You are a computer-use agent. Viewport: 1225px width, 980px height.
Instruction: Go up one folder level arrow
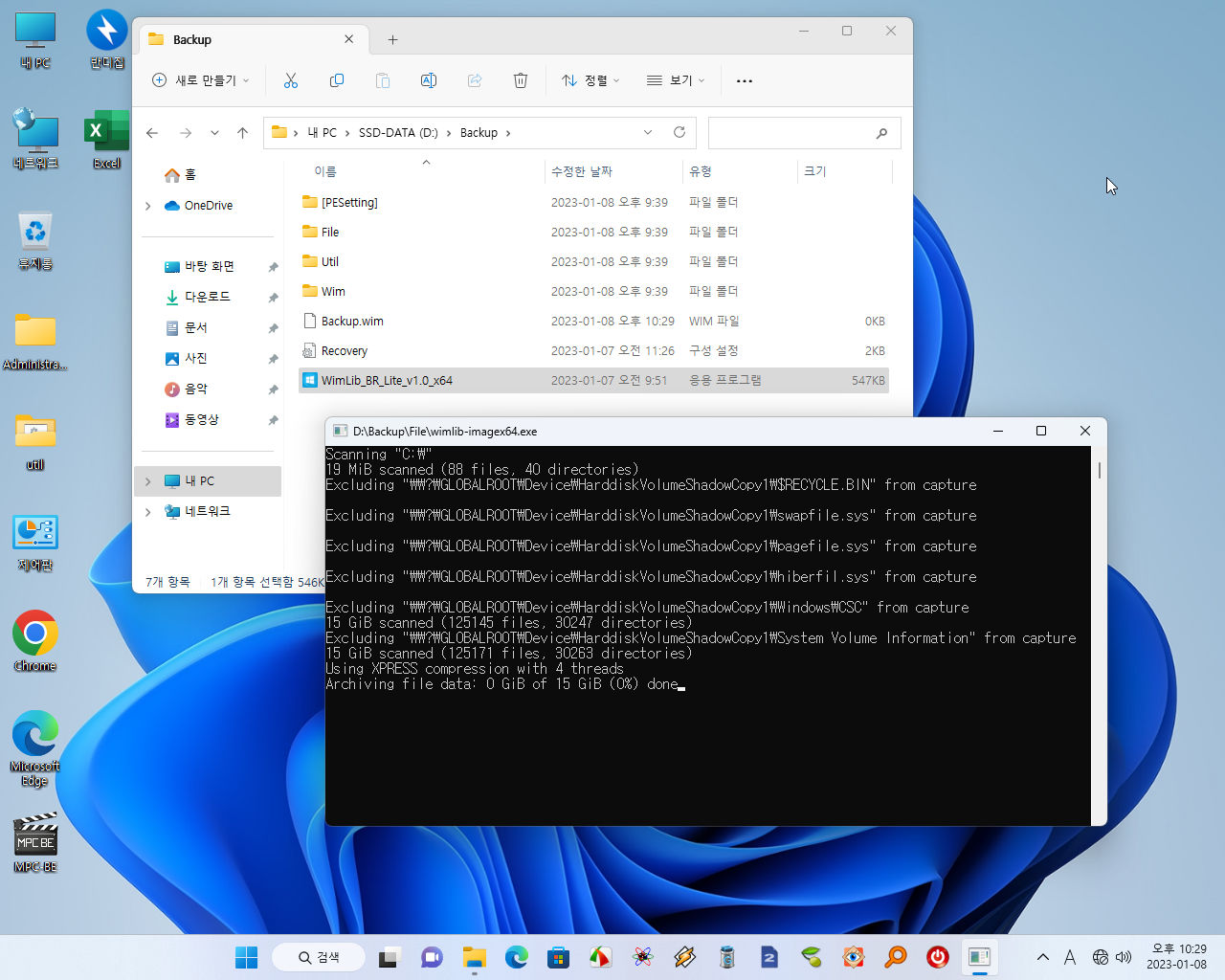coord(243,133)
